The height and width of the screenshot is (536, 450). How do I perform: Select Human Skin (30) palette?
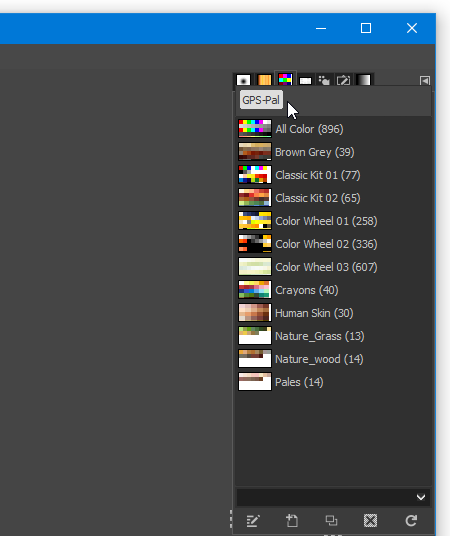pos(333,313)
